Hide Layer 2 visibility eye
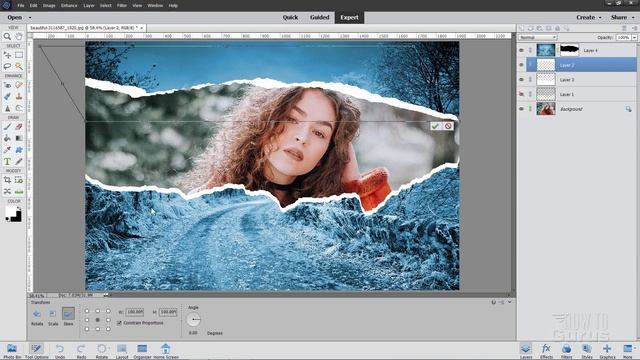640x360 pixels. click(521, 65)
